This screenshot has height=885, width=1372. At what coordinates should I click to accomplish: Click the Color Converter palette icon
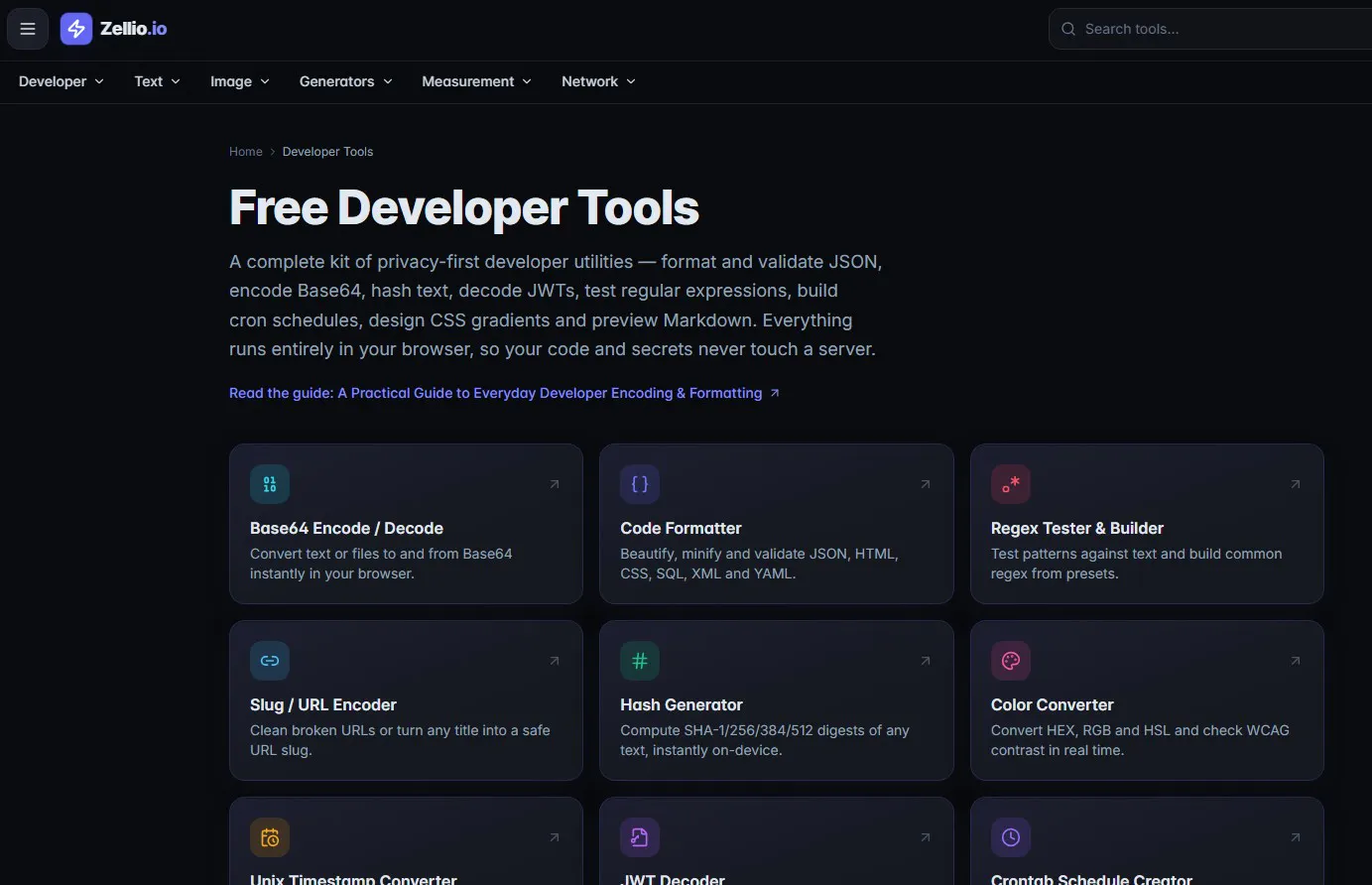tap(1011, 661)
